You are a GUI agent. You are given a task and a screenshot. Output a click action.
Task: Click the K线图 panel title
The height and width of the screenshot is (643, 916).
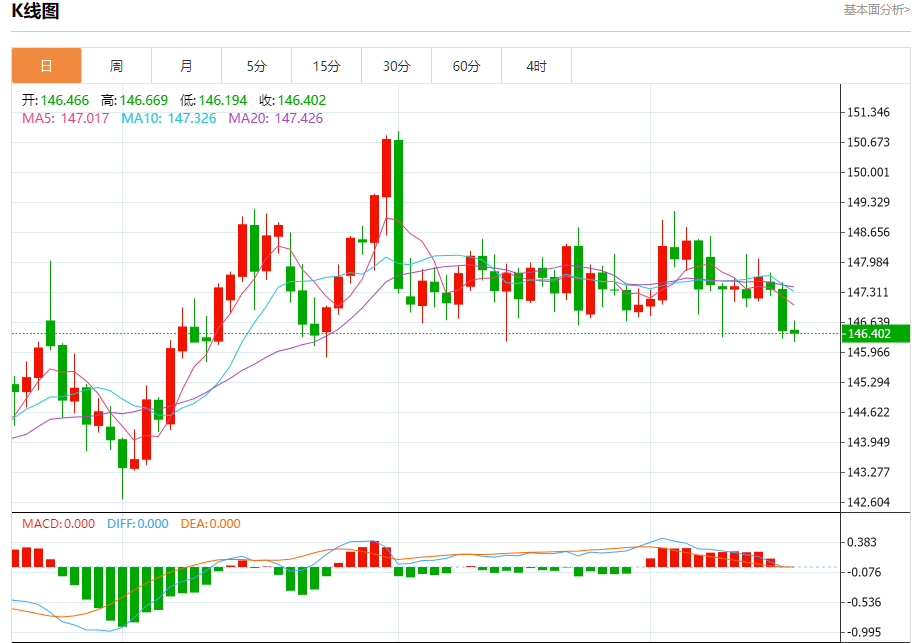pyautogui.click(x=35, y=12)
